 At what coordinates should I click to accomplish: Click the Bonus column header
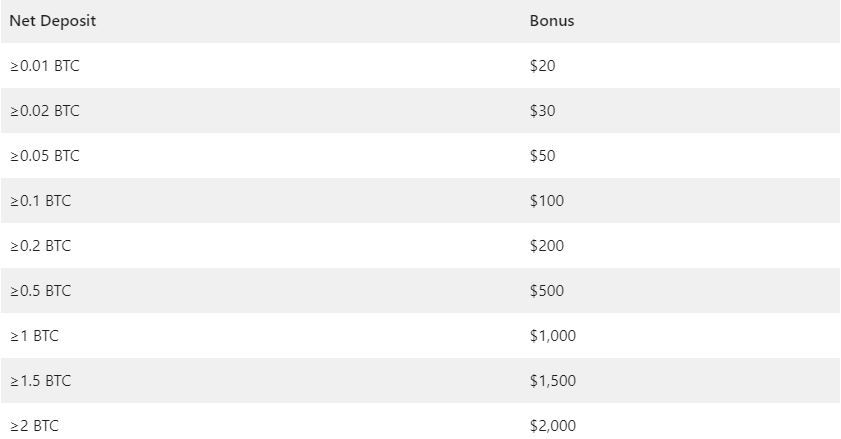[552, 21]
